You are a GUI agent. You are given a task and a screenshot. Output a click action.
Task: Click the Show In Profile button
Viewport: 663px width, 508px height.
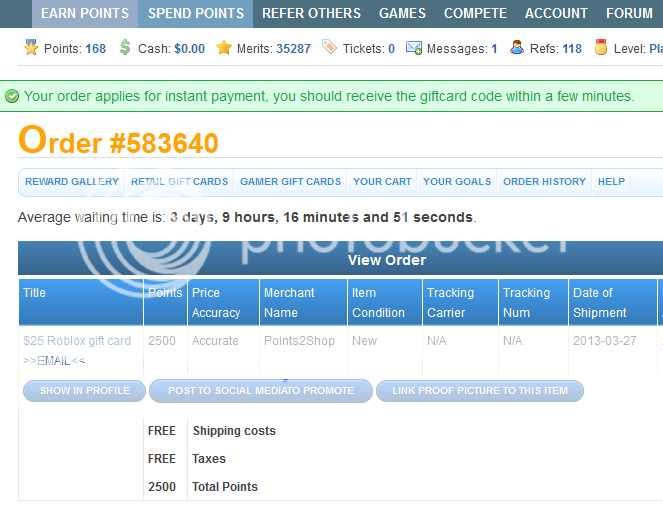[85, 391]
